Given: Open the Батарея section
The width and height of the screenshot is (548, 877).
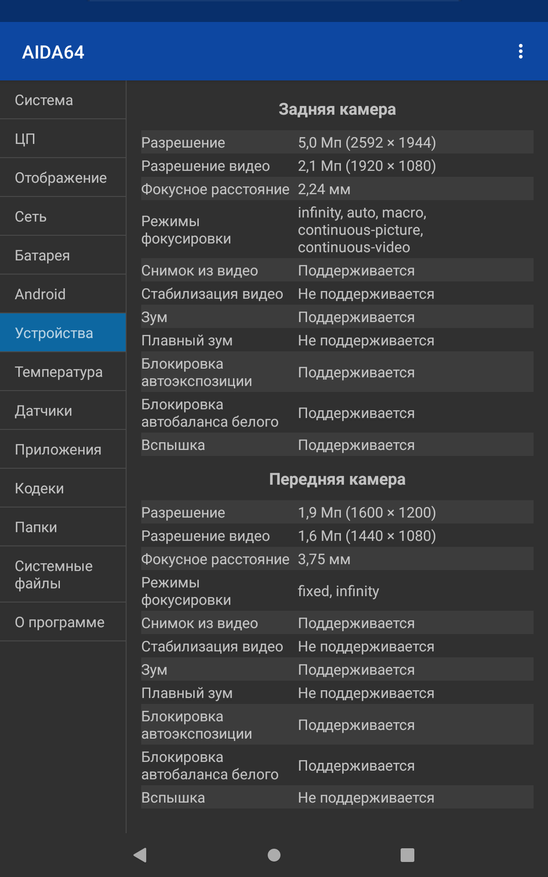Looking at the screenshot, I should pyautogui.click(x=63, y=255).
